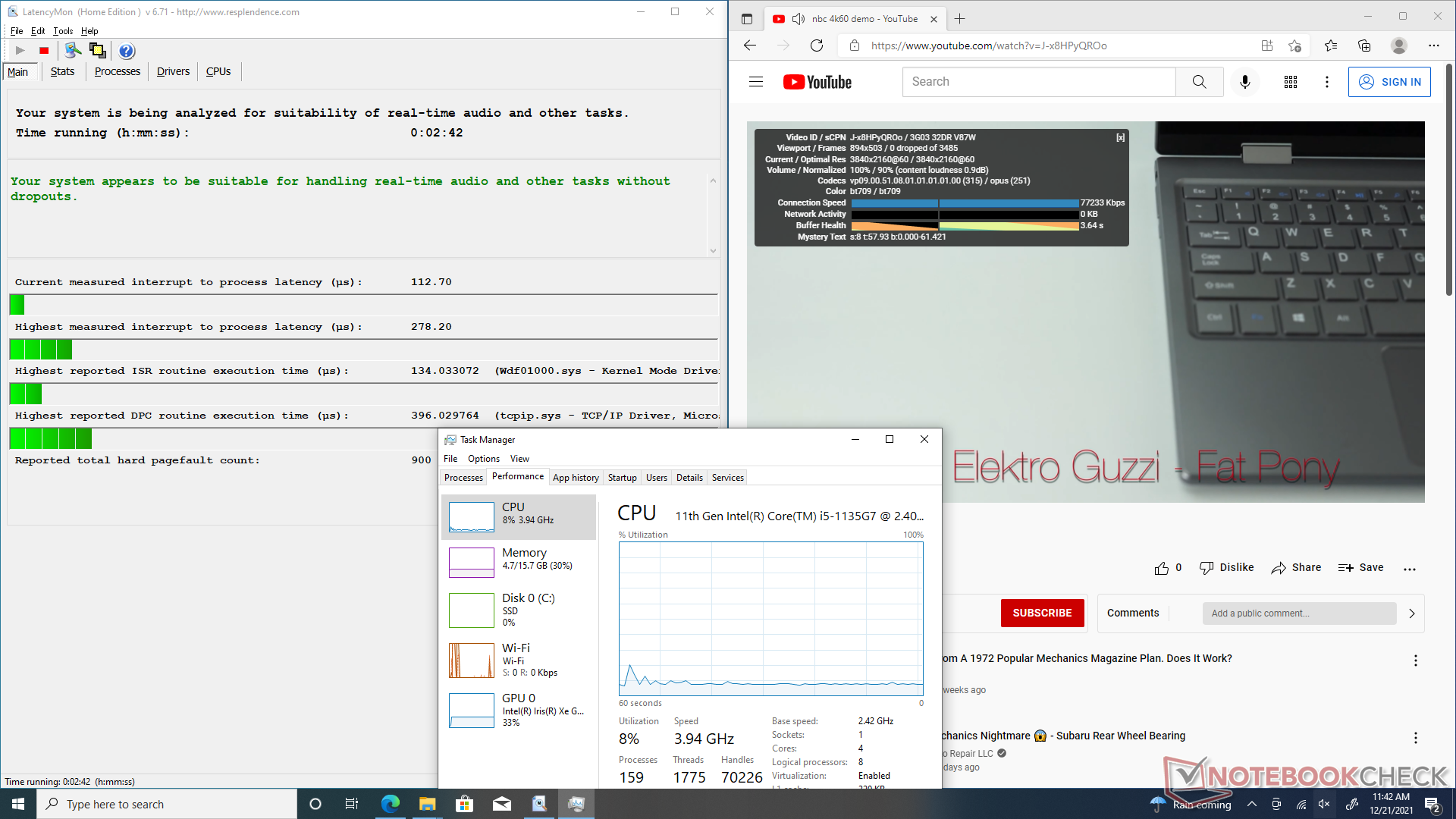Open Edge favorites list icon
Image resolution: width=1456 pixels, height=819 pixels.
(x=1331, y=45)
